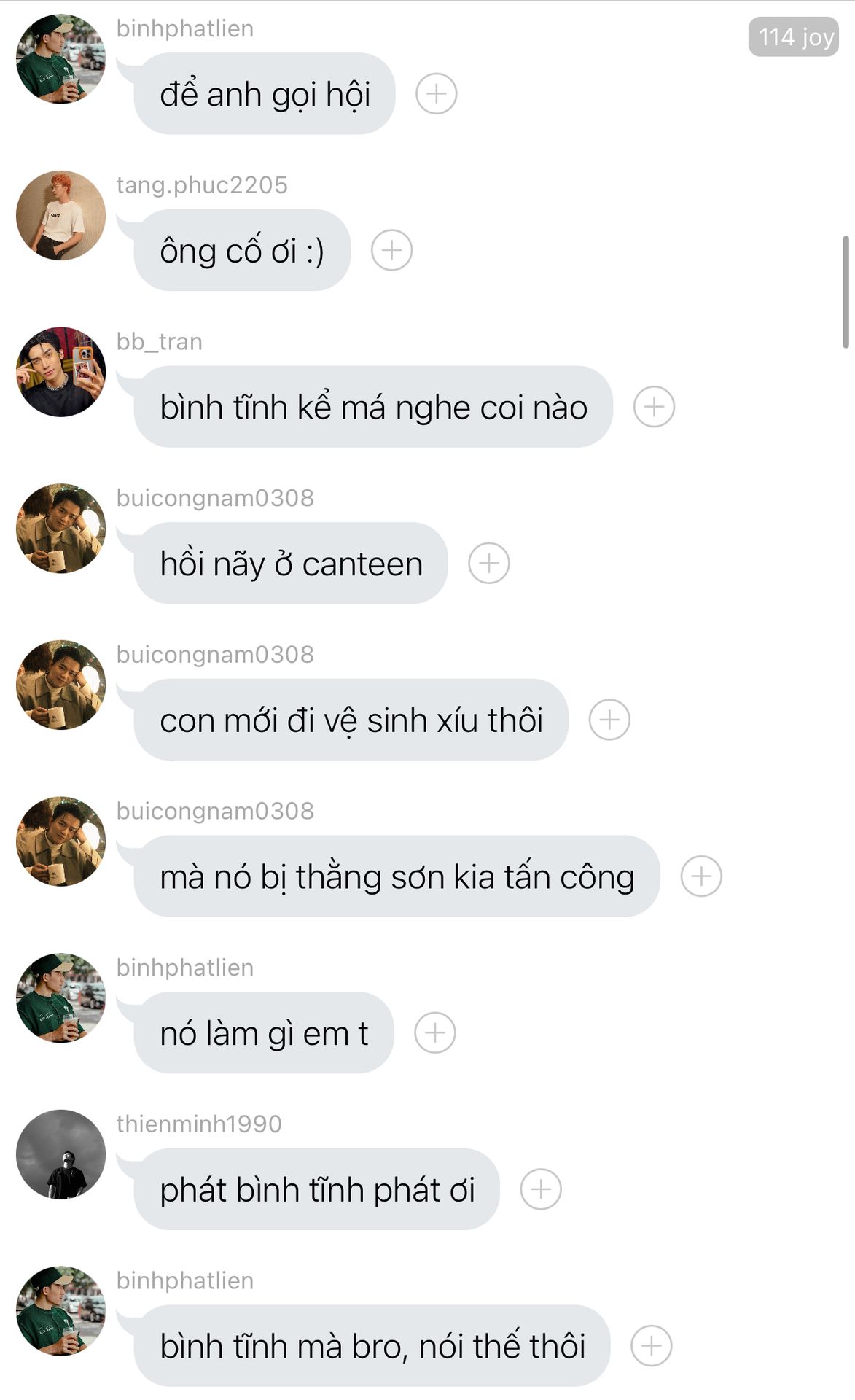
Task: Add reaction to "nó làm gì em t" message
Action: coord(435,1032)
